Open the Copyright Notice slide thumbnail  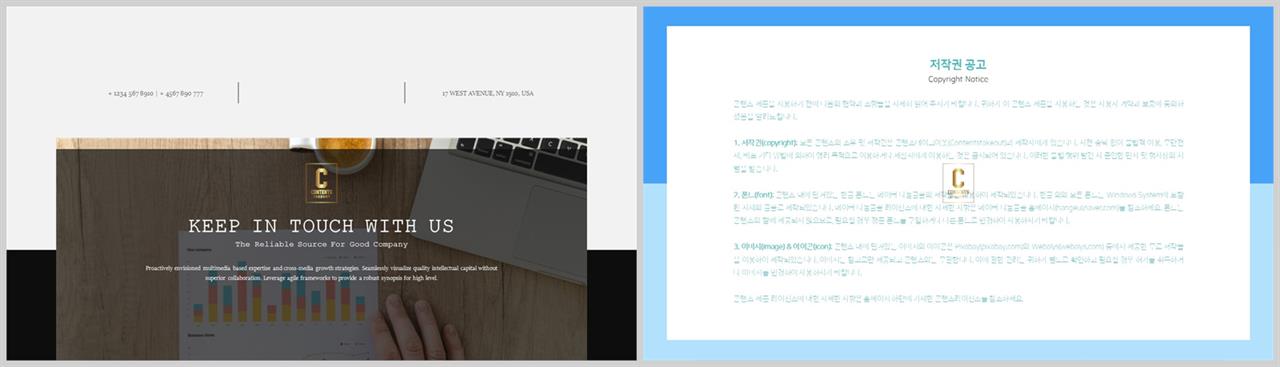click(x=958, y=184)
